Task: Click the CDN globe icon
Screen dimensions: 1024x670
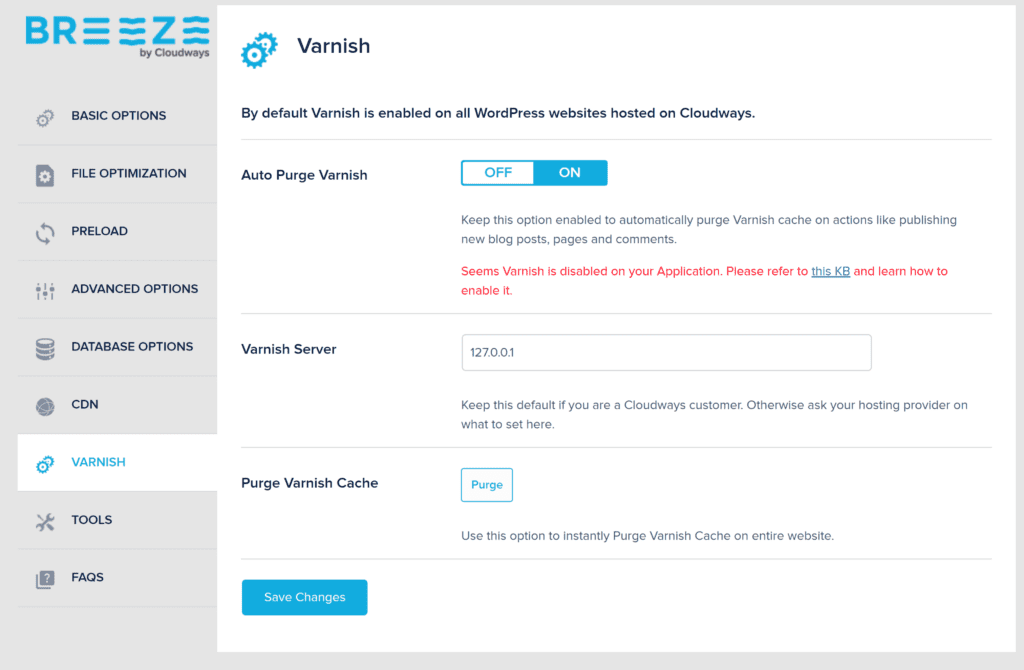Action: (45, 407)
